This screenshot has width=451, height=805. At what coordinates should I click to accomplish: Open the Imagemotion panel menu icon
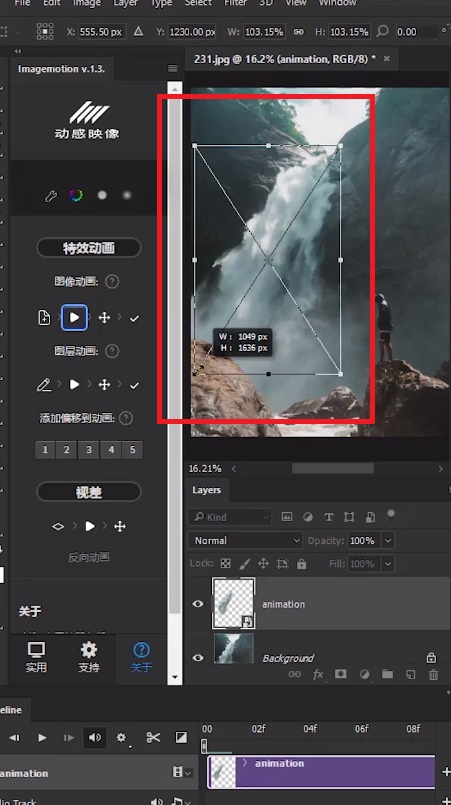[x=173, y=68]
